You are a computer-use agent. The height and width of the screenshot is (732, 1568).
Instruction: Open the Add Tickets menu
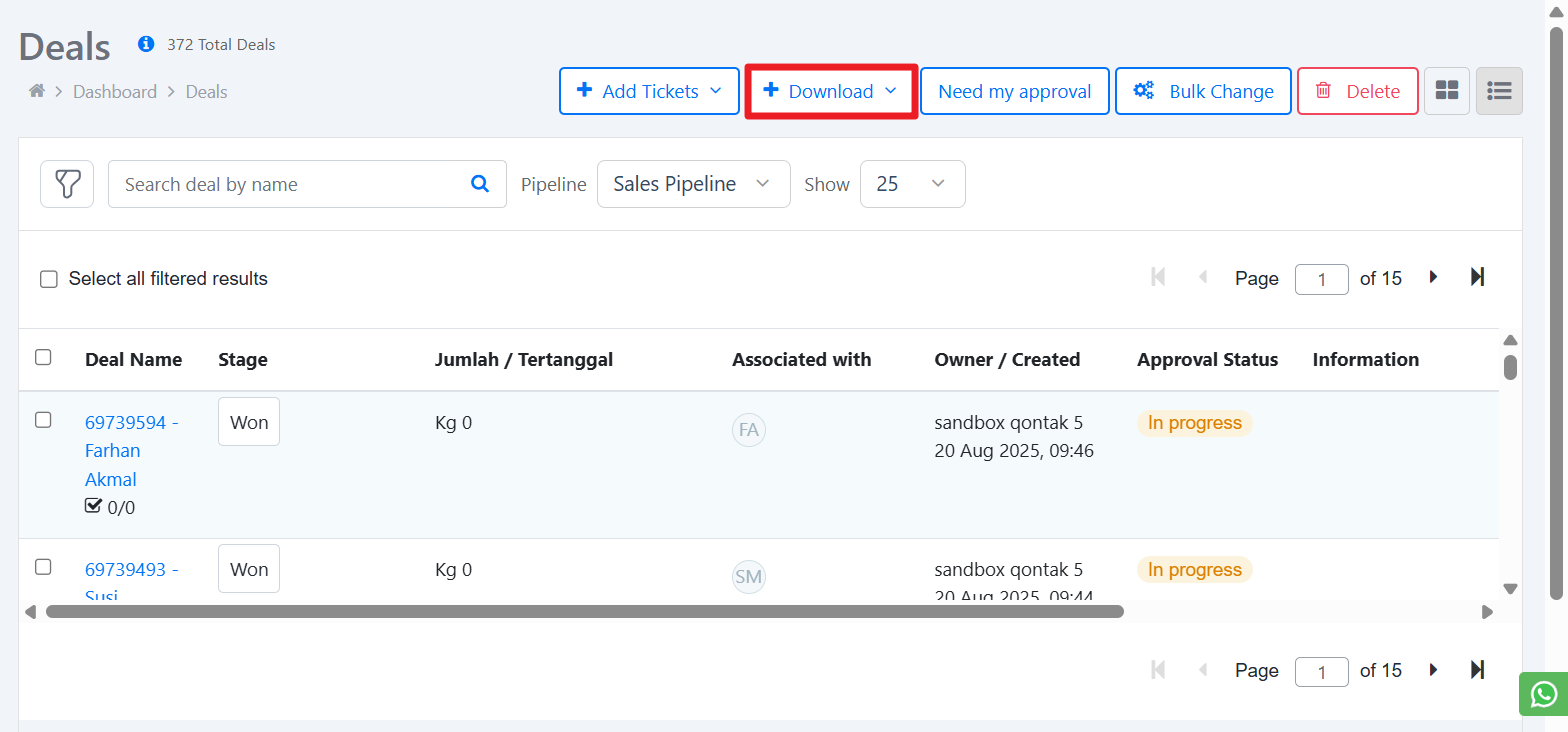coord(649,91)
